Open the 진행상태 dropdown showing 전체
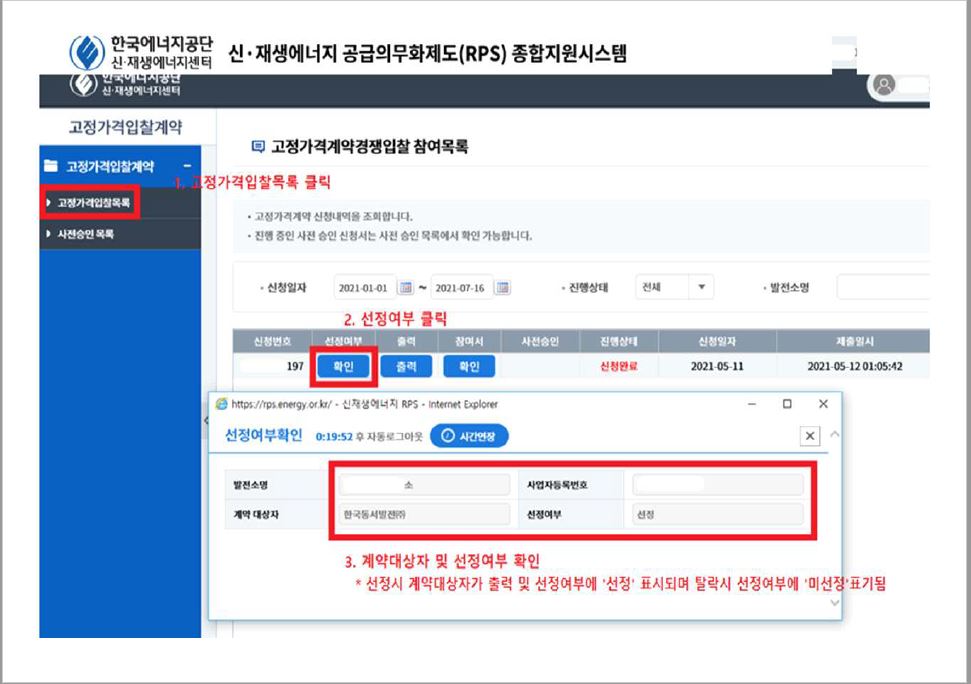This screenshot has height=684, width=971. [675, 288]
